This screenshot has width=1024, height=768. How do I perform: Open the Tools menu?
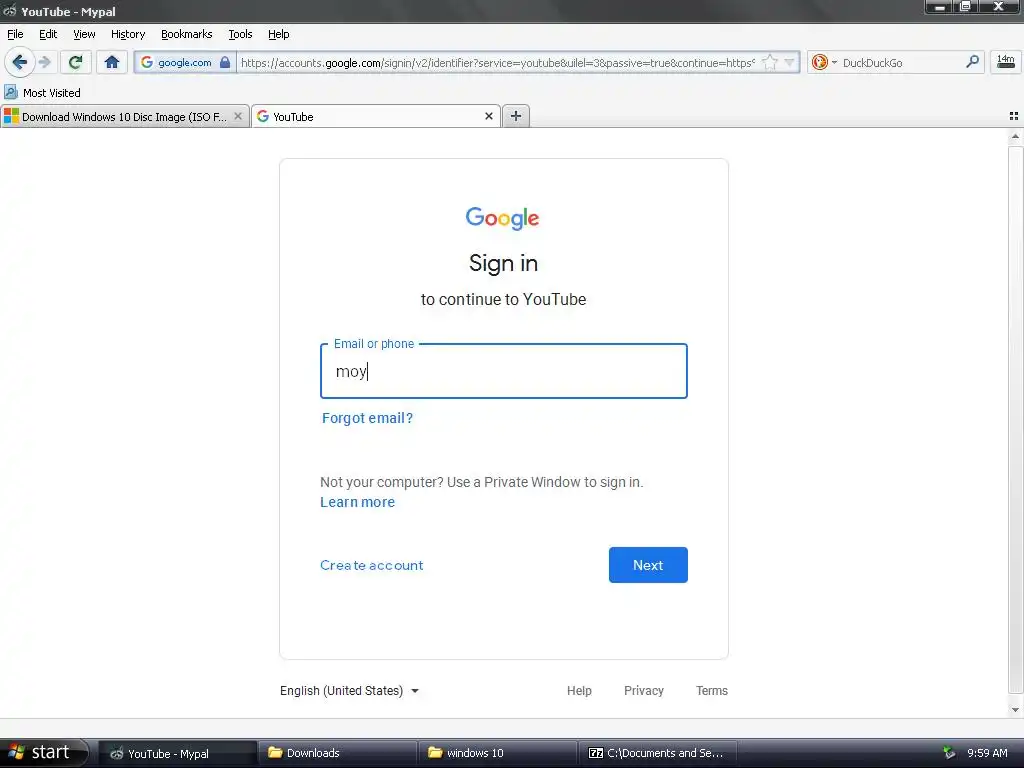pyautogui.click(x=240, y=34)
